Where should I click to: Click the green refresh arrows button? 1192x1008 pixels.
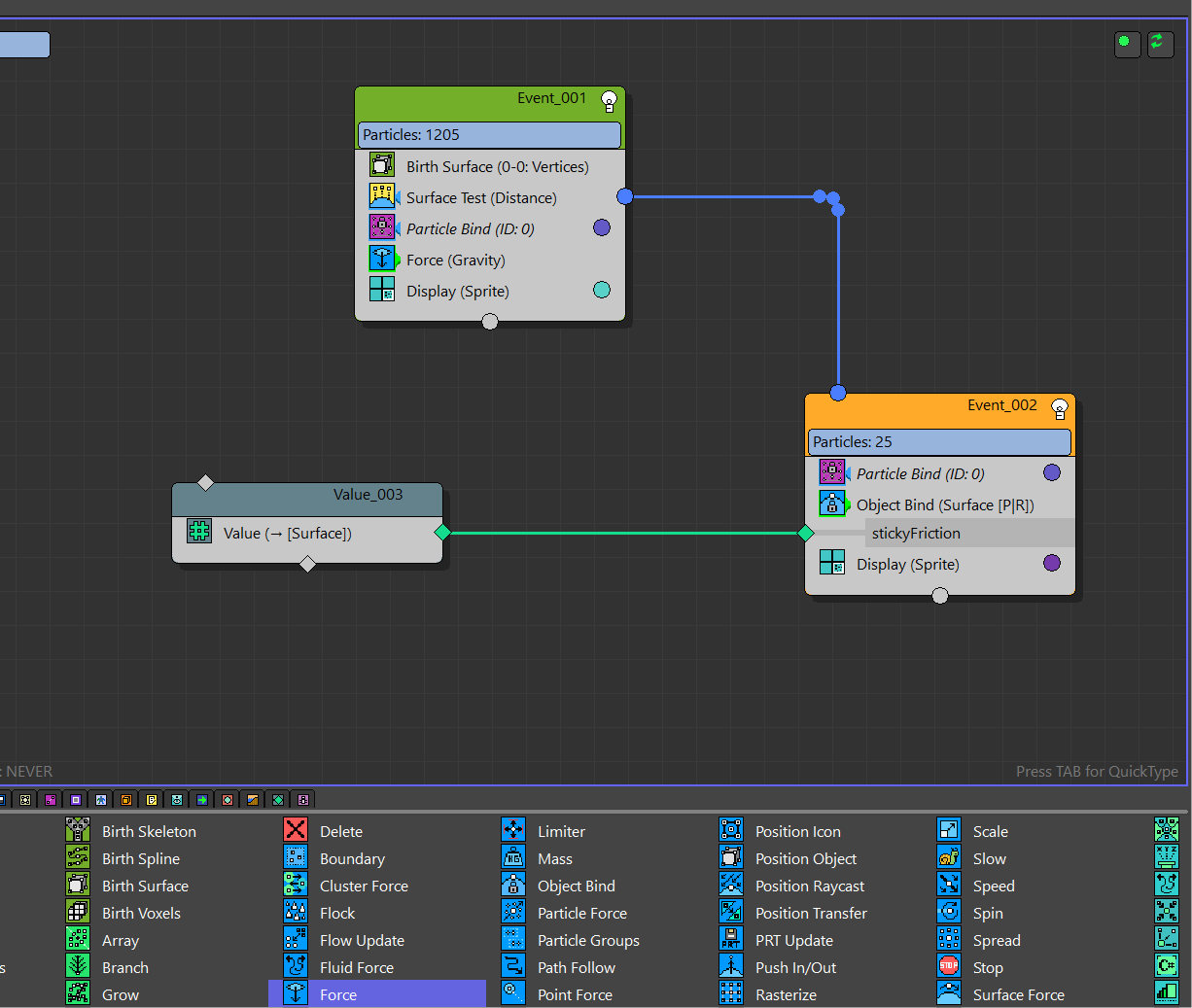pyautogui.click(x=1159, y=43)
